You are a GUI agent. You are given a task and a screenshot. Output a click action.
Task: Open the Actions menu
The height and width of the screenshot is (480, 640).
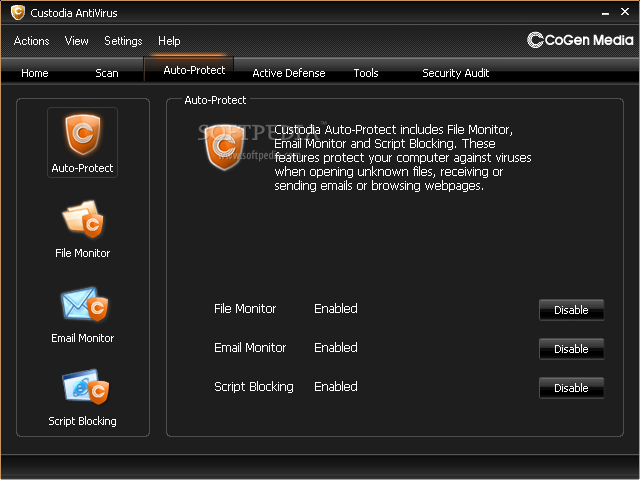tap(31, 41)
